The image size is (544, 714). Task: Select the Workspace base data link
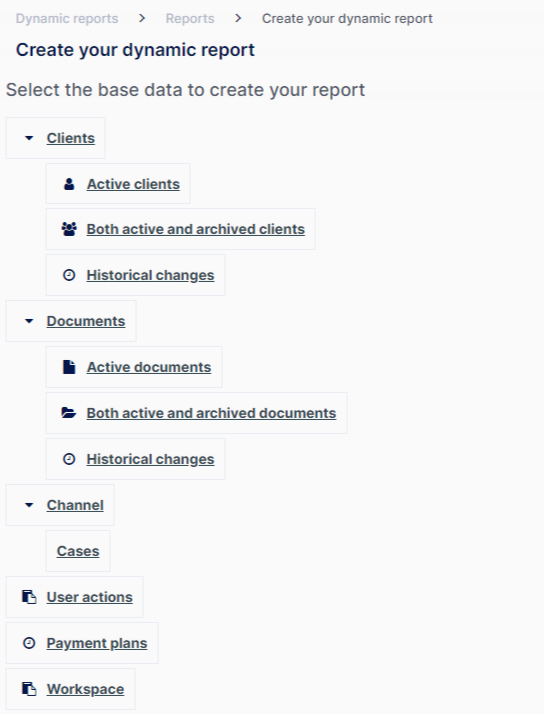85,689
